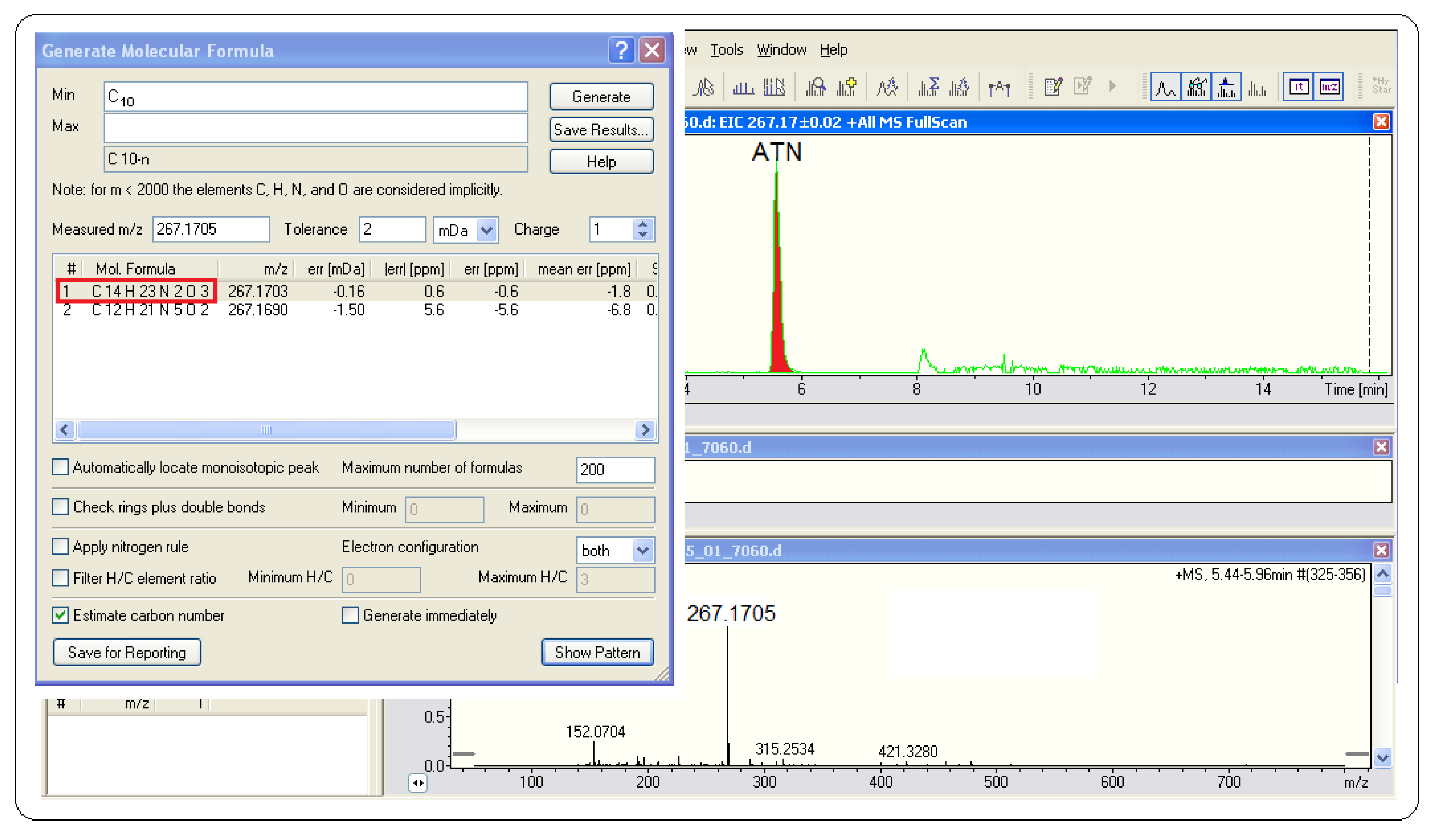Open the method editor notepad-with-pencil icon
Viewport: 1439px width, 840px height.
pos(1053,87)
